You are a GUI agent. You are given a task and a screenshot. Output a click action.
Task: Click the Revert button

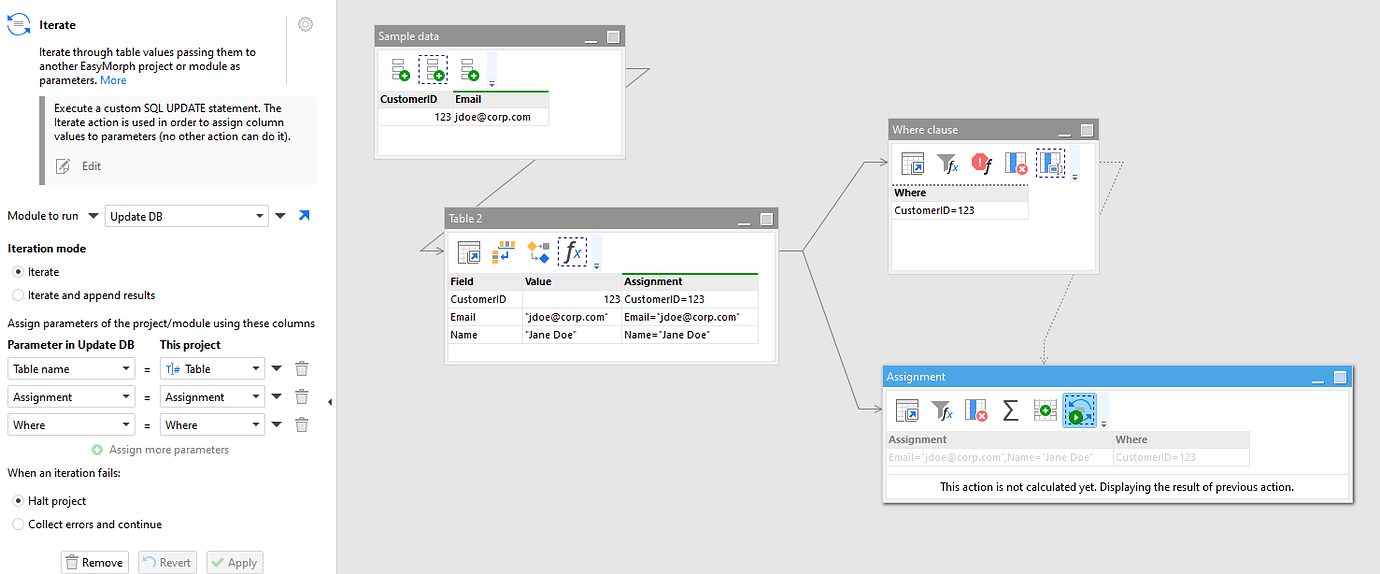(165, 562)
